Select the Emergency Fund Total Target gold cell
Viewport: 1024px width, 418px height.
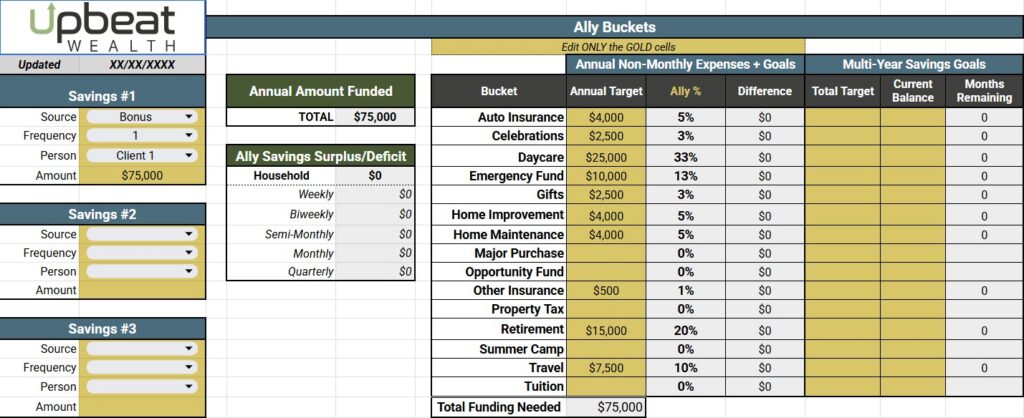coord(842,176)
